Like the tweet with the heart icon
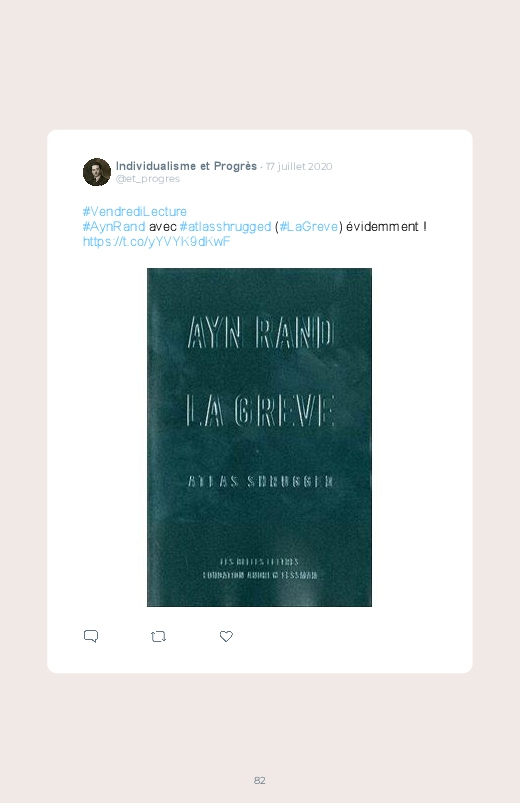Image resolution: width=520 pixels, height=803 pixels. (226, 636)
